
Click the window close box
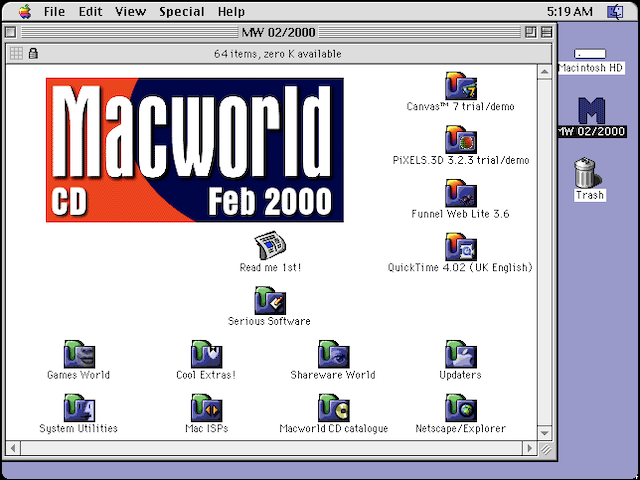[x=11, y=32]
